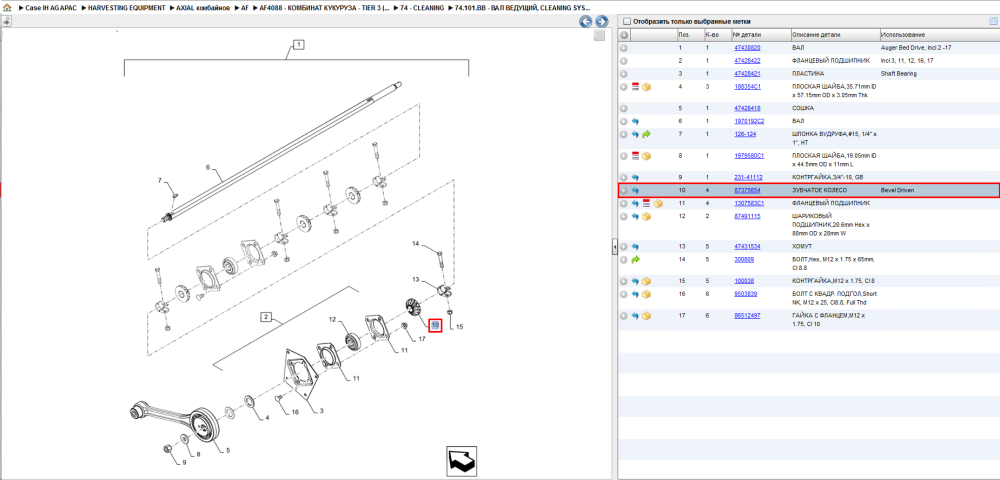Open part number link 87491115
The height and width of the screenshot is (480, 1000).
point(747,217)
